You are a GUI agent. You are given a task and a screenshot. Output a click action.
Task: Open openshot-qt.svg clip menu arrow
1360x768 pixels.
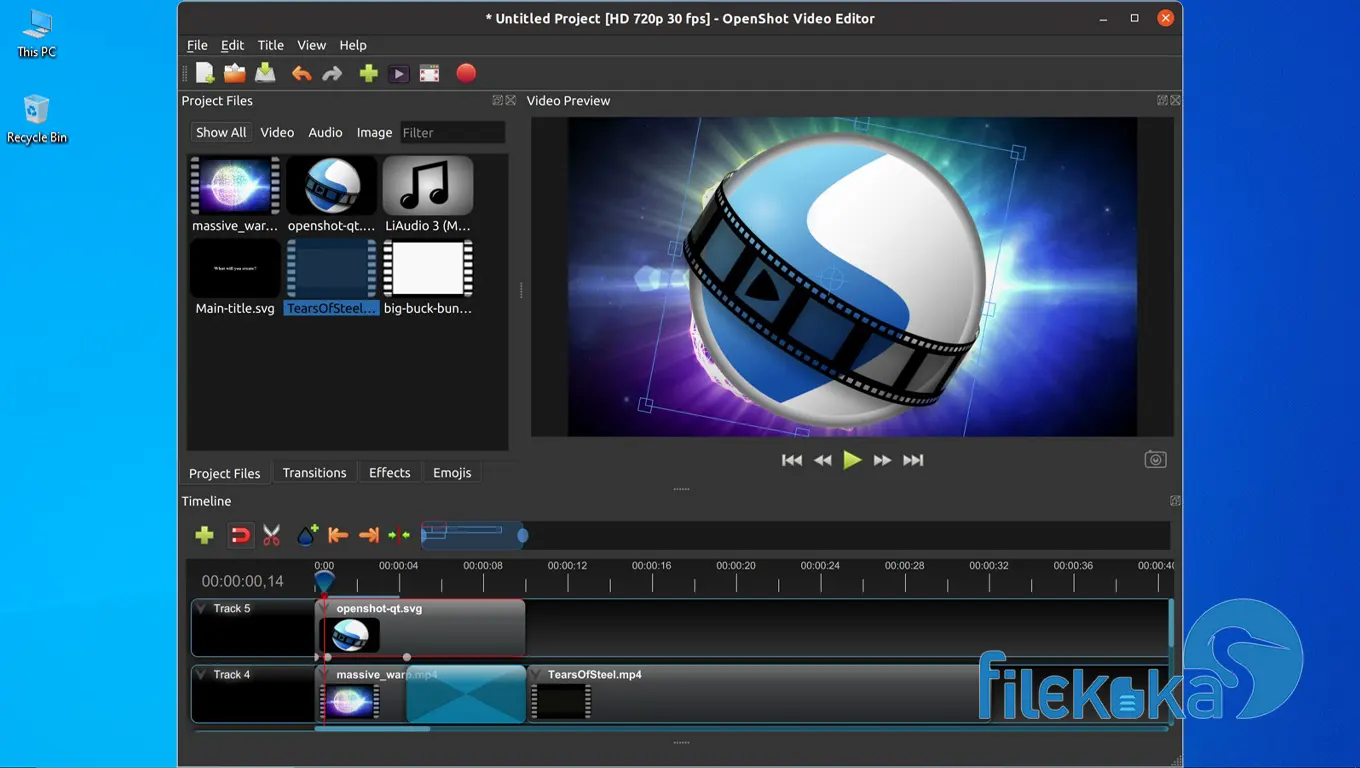click(x=325, y=608)
